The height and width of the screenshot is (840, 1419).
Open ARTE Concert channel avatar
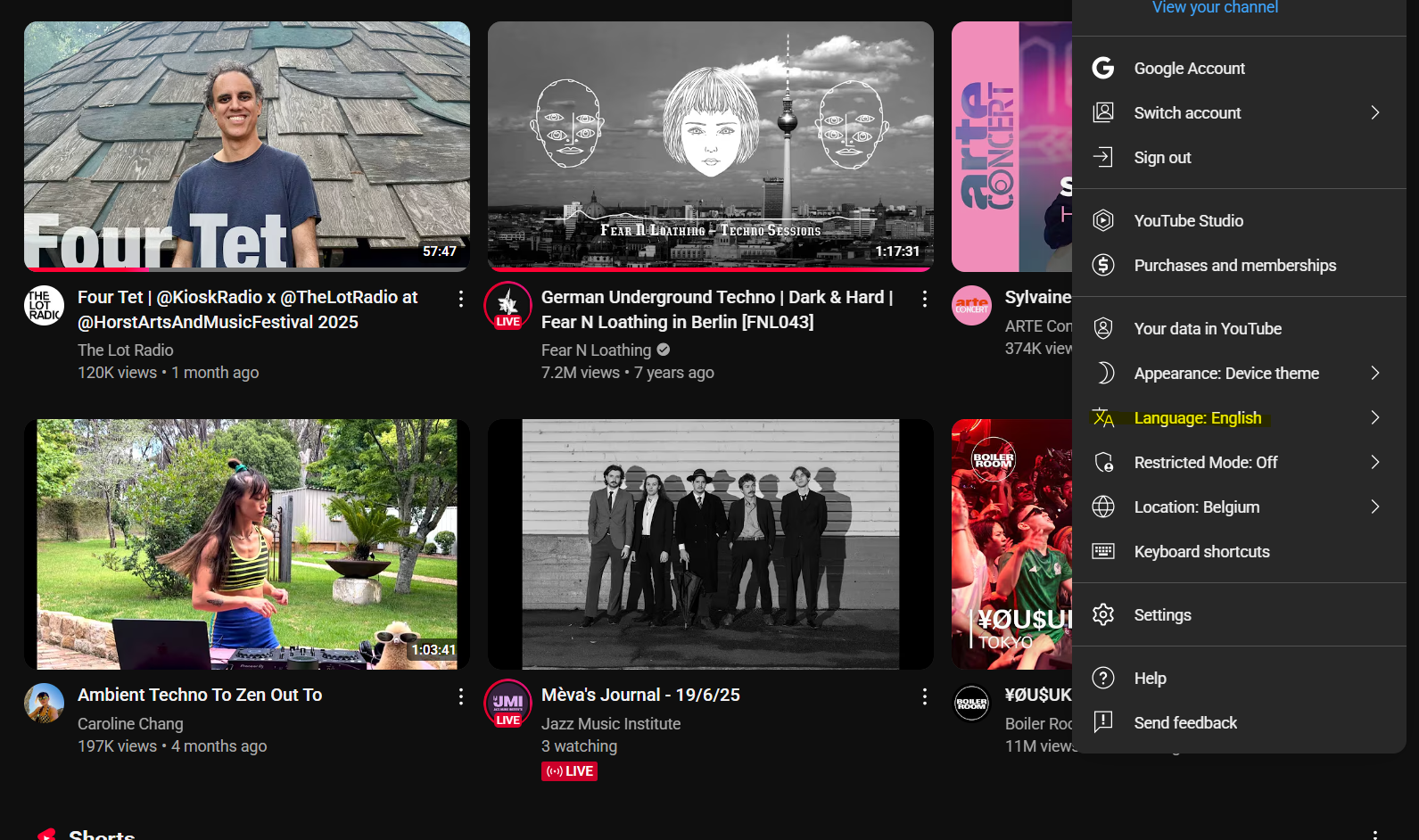[x=971, y=305]
